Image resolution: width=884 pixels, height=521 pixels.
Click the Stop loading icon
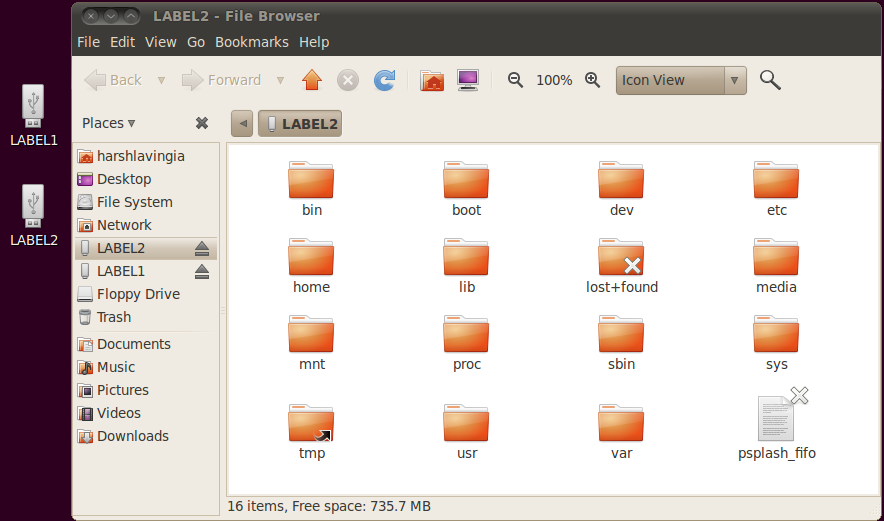pos(348,81)
